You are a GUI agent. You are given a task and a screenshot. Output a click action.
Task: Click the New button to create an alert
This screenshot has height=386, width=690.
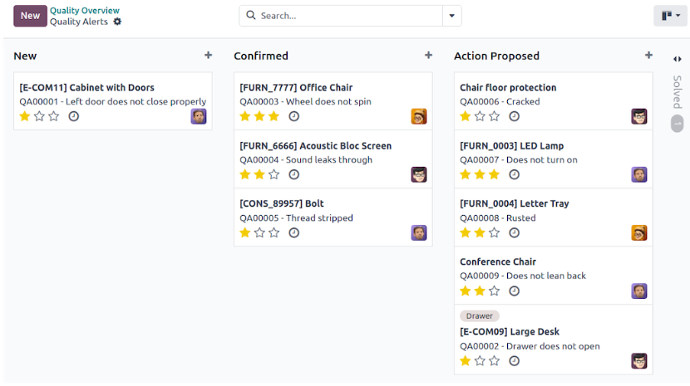[x=30, y=16]
